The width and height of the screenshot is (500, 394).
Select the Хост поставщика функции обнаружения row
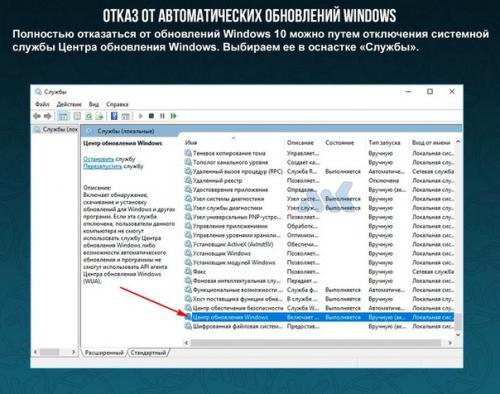coord(319,299)
